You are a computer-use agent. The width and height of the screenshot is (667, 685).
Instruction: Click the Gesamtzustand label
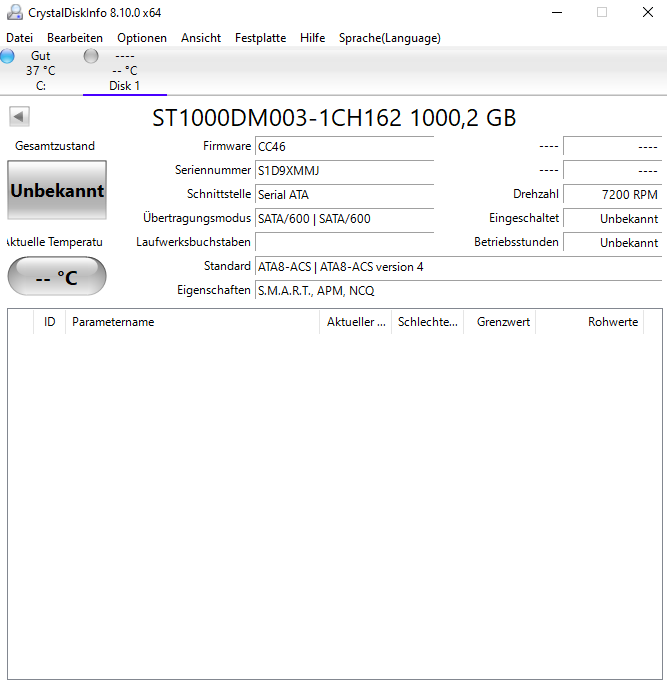pyautogui.click(x=55, y=146)
